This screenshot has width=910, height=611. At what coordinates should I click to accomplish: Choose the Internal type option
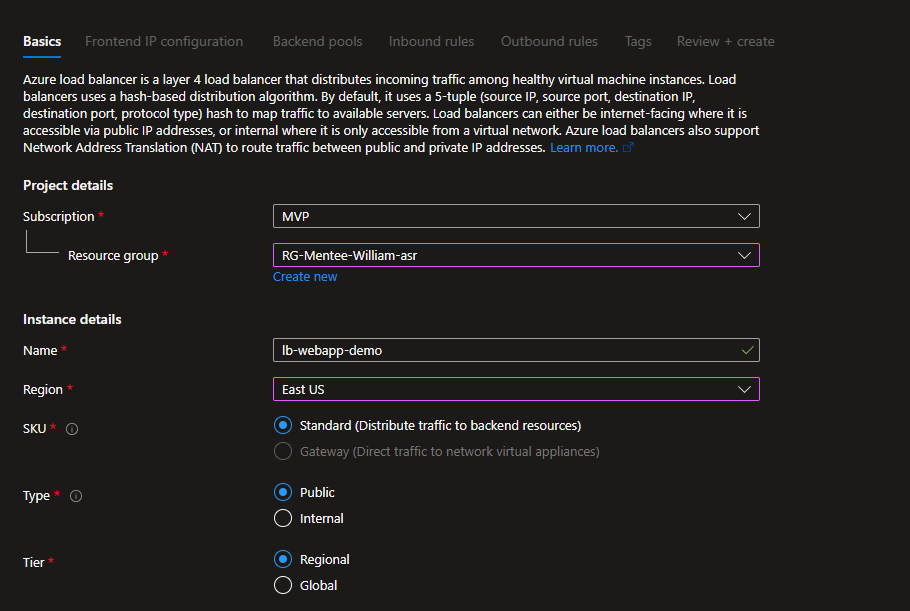coord(283,519)
